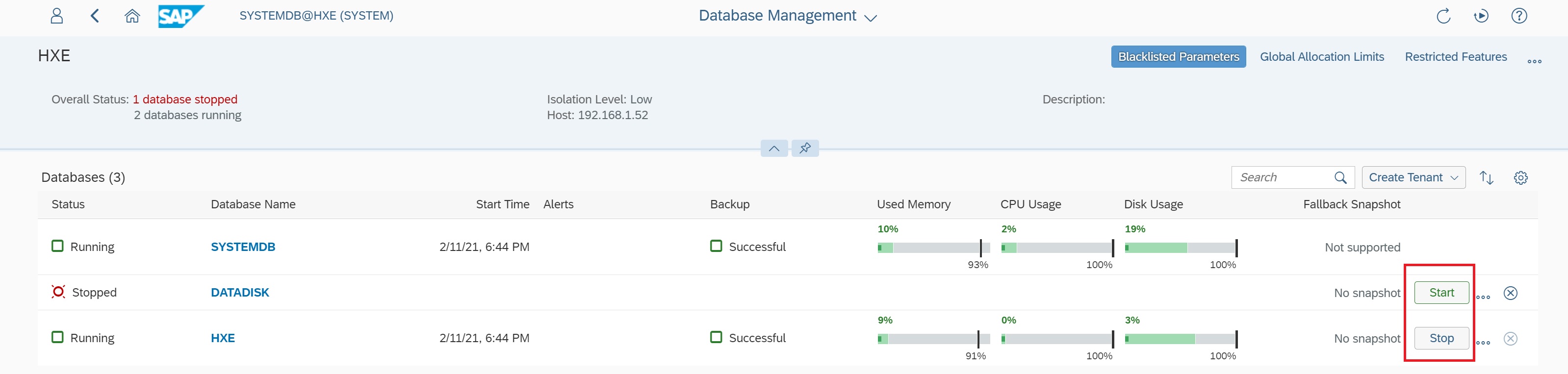Click the SAP logo
Screen dimensions: 1568x374
(181, 16)
